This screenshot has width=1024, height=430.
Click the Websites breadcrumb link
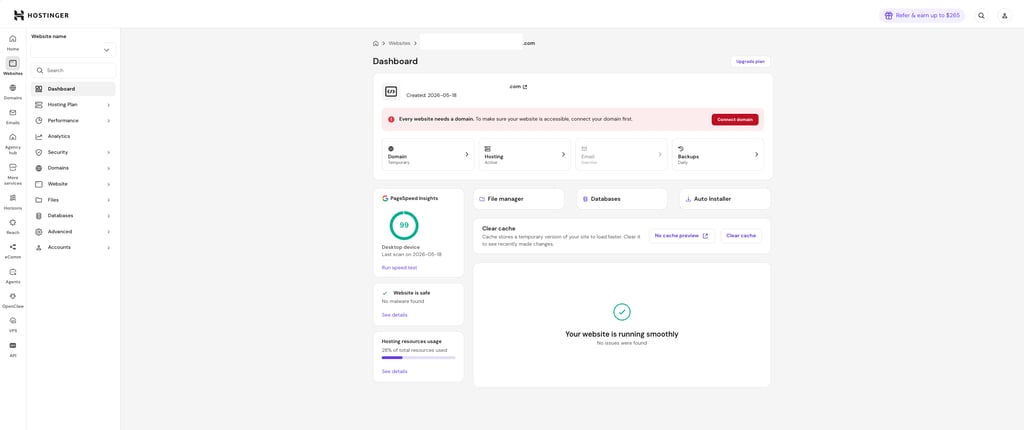tap(399, 43)
